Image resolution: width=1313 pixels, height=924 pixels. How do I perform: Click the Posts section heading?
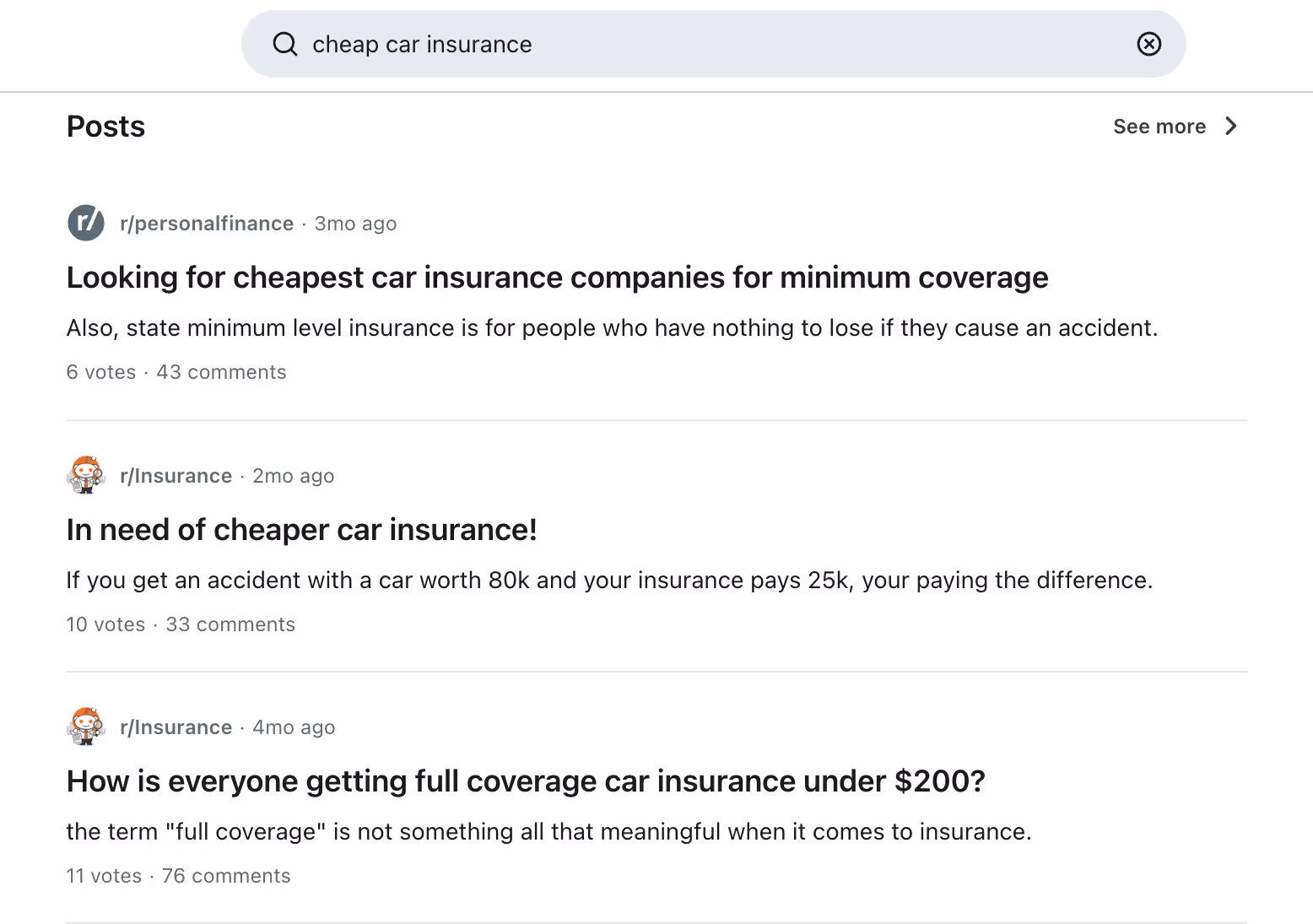tap(105, 126)
